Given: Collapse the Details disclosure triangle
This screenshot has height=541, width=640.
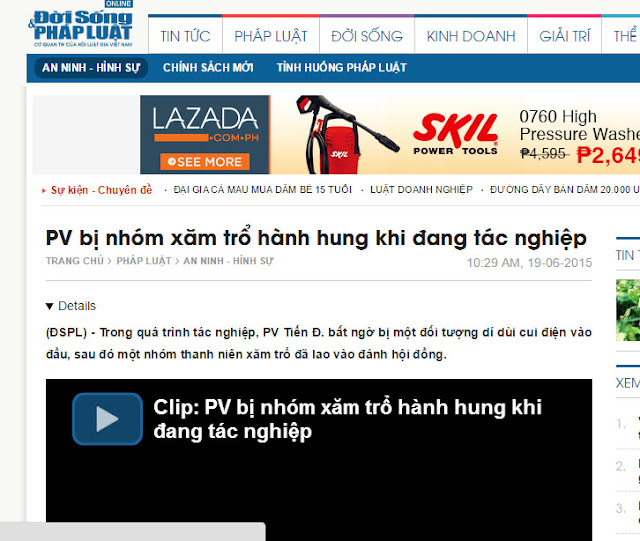Looking at the screenshot, I should click(49, 306).
